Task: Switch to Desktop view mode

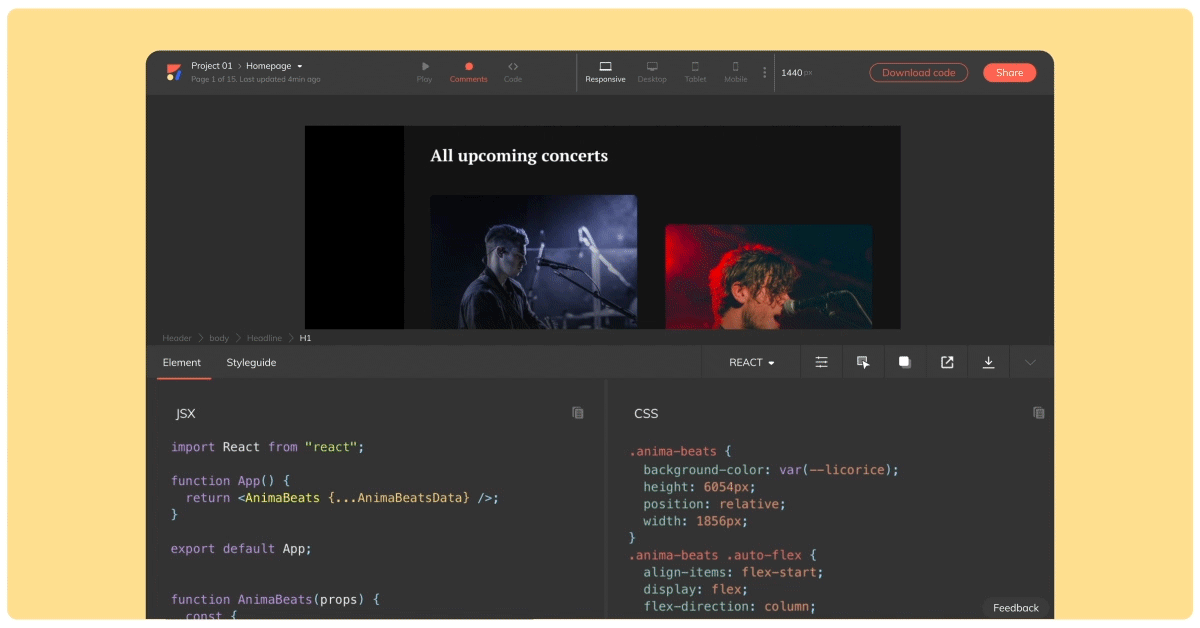Action: (652, 72)
